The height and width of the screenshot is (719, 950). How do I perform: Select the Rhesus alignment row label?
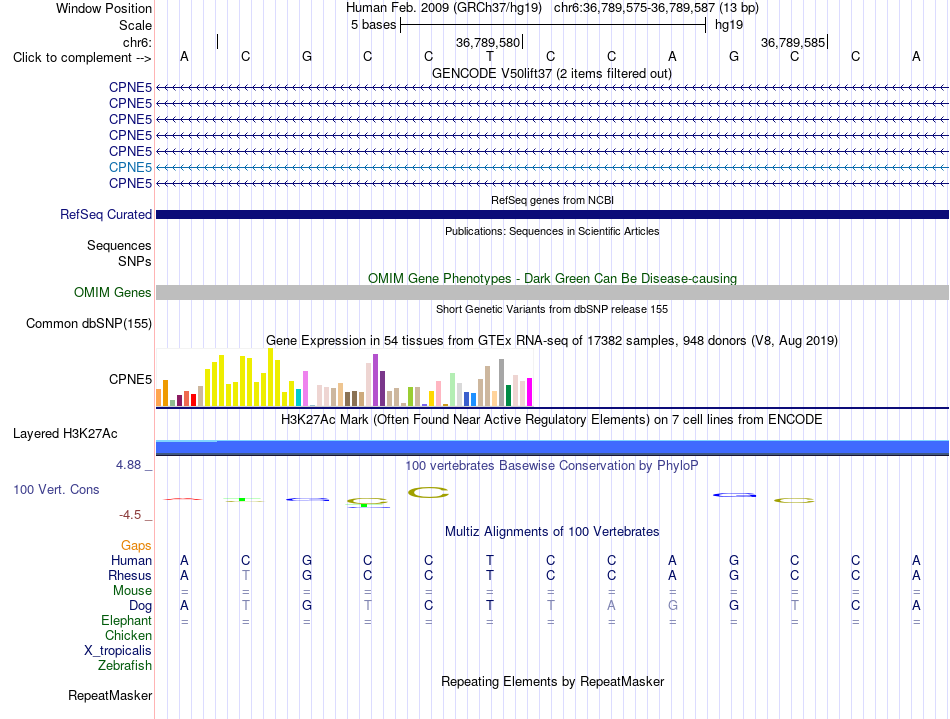(130, 575)
